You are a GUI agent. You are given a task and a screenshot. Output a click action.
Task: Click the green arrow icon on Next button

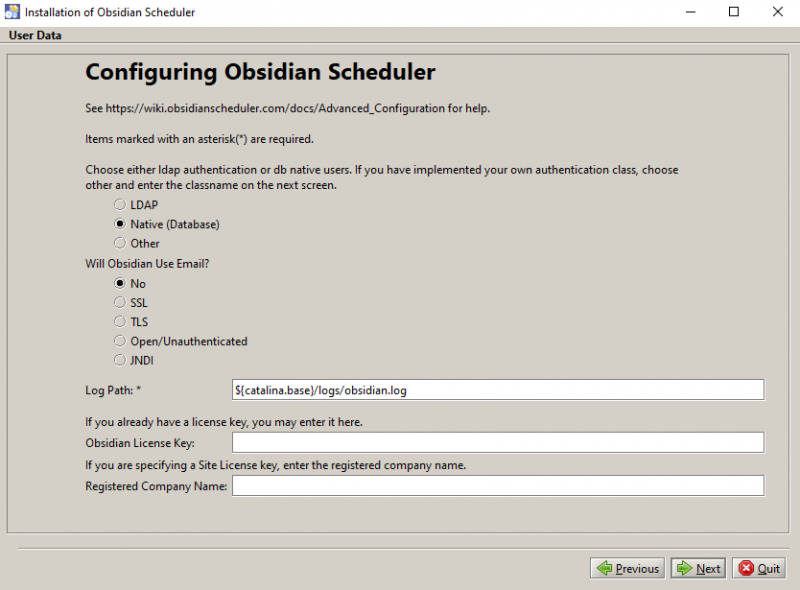click(x=684, y=567)
